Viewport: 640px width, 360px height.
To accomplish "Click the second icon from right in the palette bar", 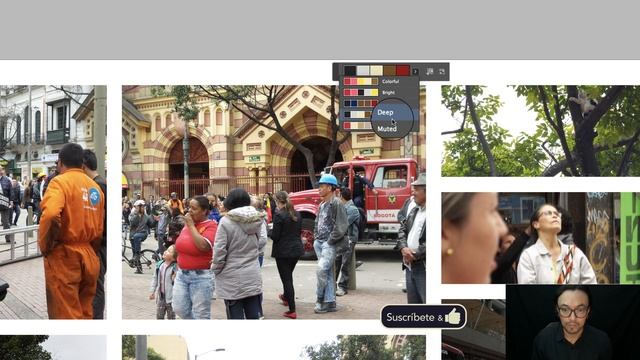I will point(430,71).
